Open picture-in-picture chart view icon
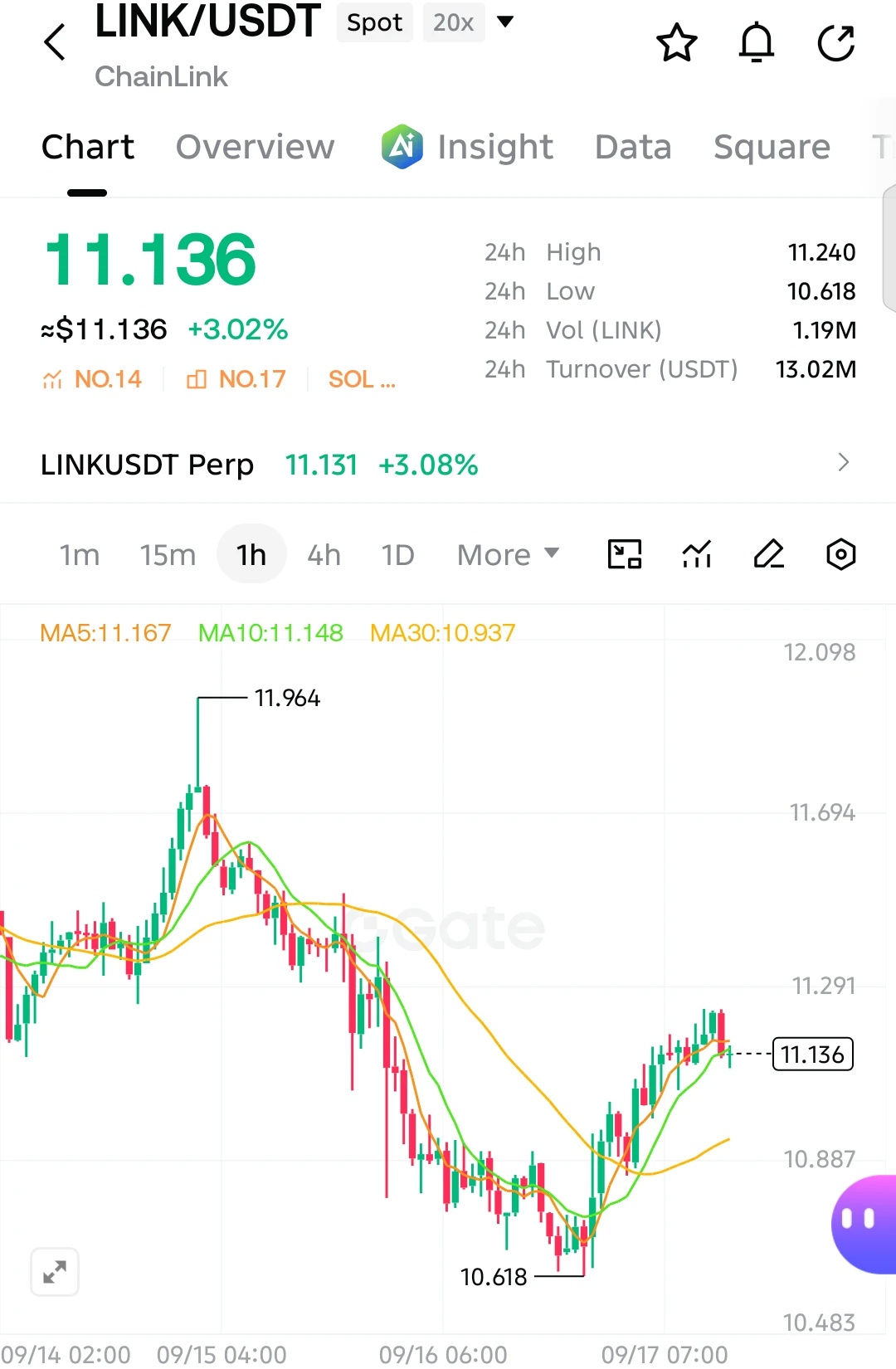 625,554
